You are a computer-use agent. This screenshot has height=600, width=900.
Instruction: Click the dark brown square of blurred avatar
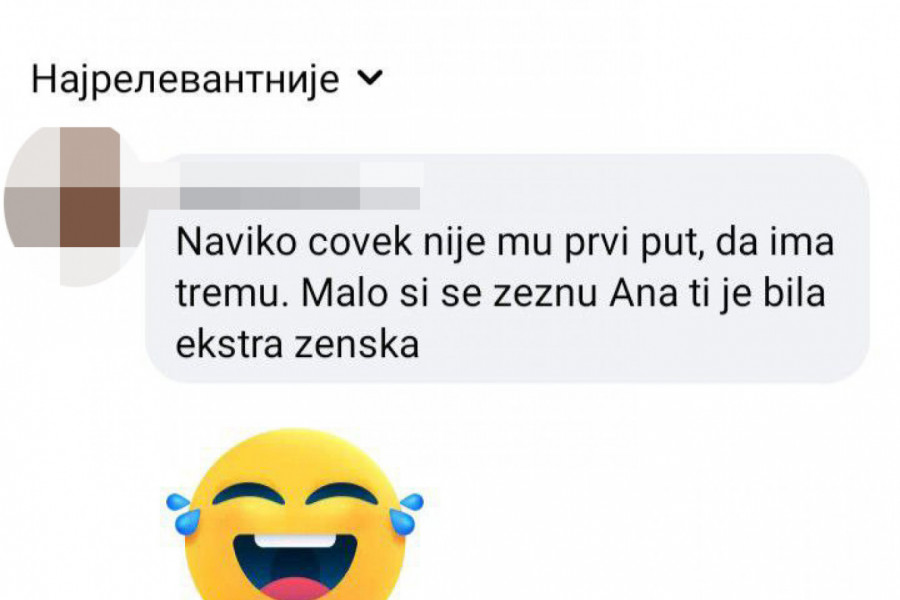(90, 216)
